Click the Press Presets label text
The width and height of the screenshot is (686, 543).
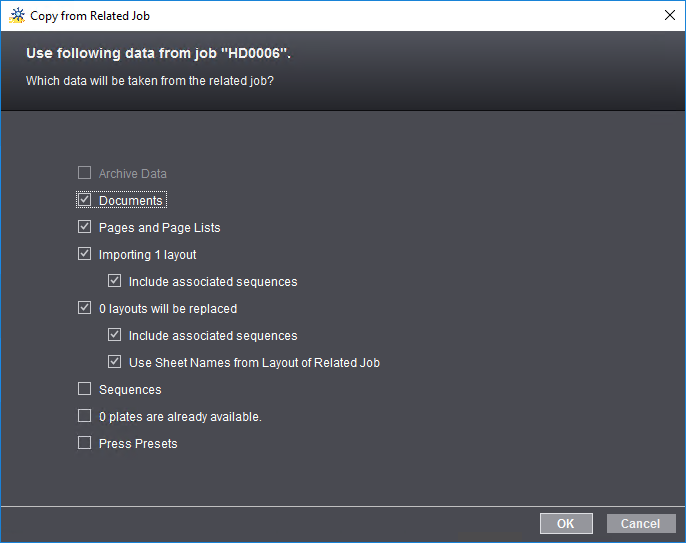[138, 443]
